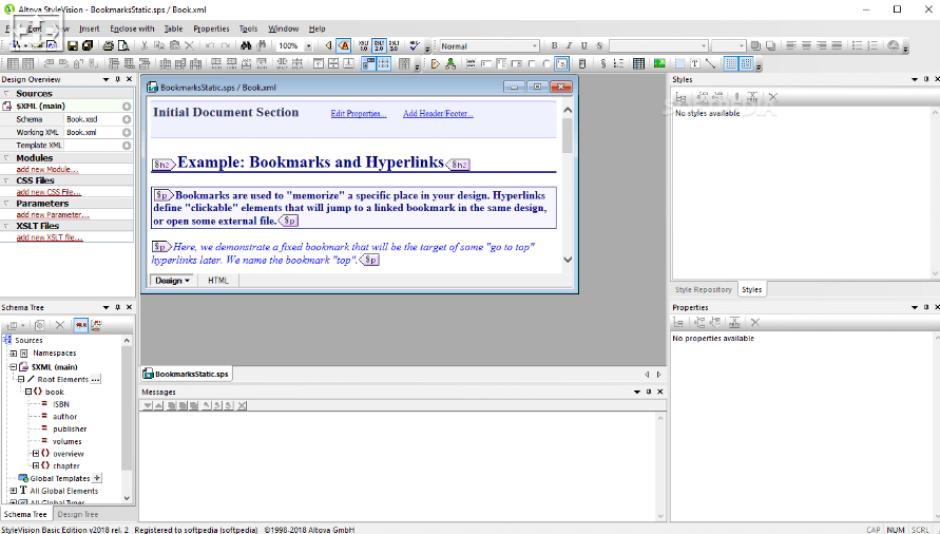Open the Design view dropdown tab
This screenshot has height=534, width=940.
point(172,280)
